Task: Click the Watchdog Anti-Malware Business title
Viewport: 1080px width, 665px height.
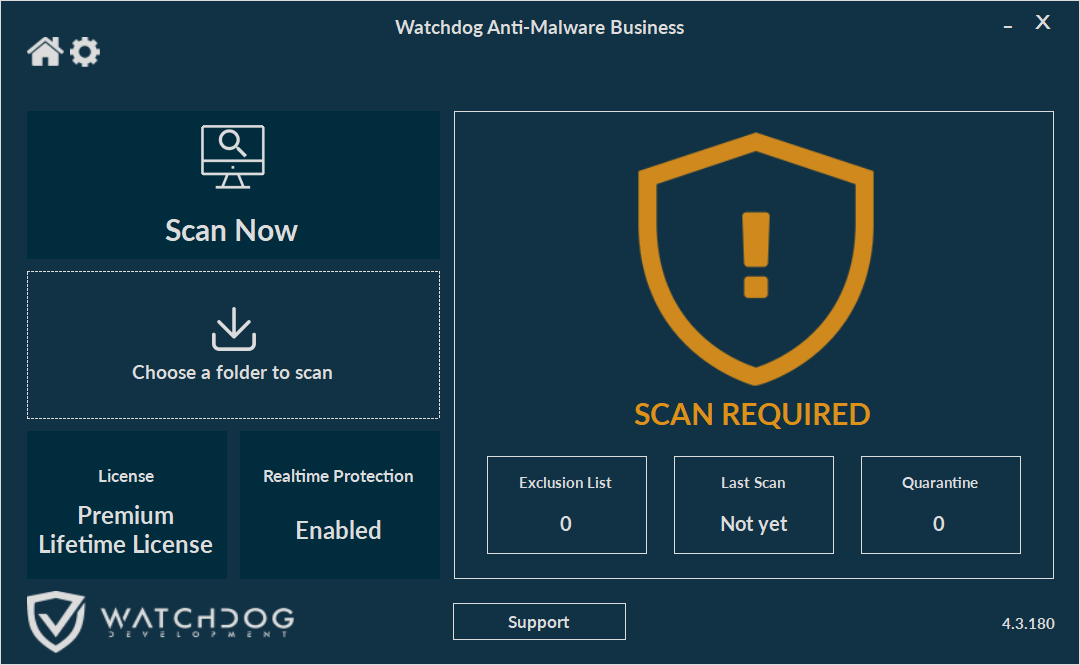Action: (539, 28)
